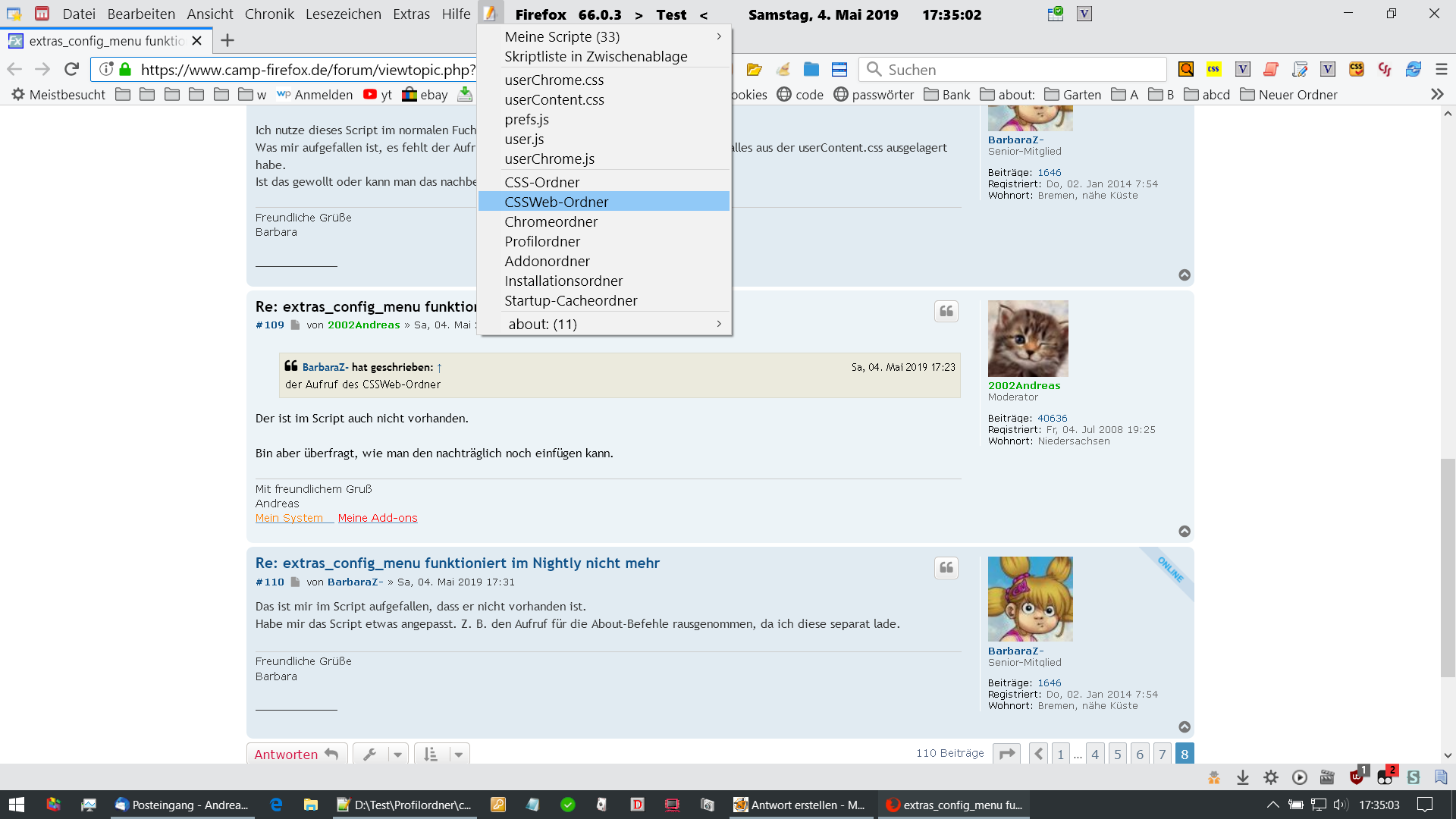This screenshot has width=1456, height=819.
Task: Open the Lesezeichen menu
Action: (343, 14)
